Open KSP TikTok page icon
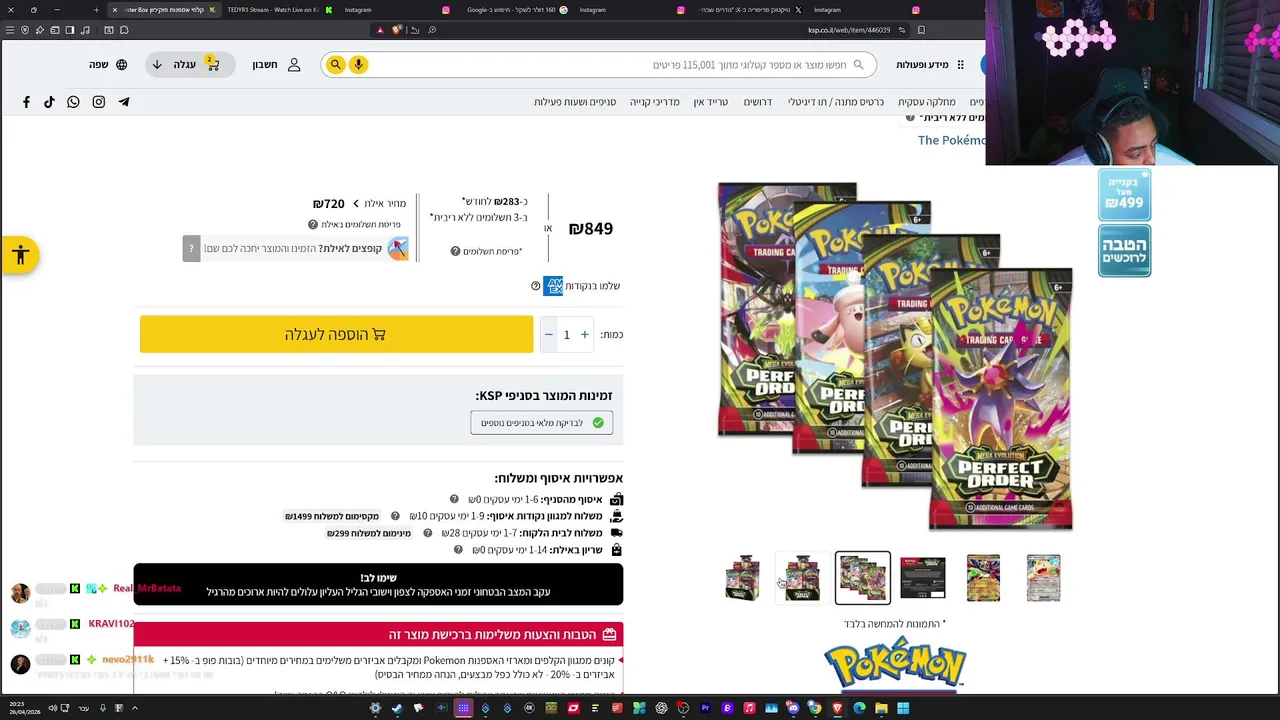The width and height of the screenshot is (1280, 720). 49,102
